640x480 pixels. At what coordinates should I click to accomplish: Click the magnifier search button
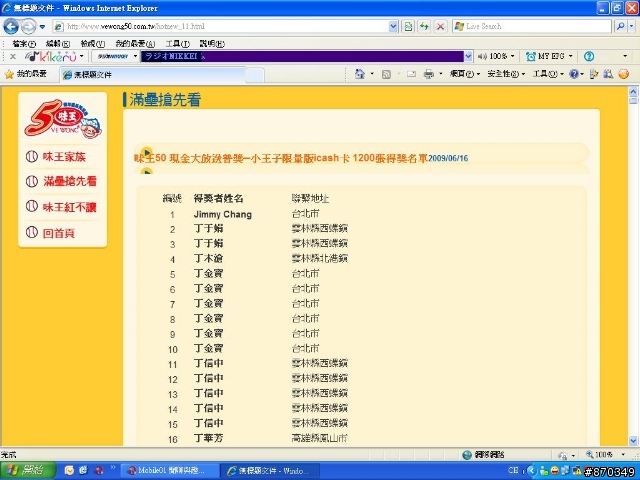[620, 27]
